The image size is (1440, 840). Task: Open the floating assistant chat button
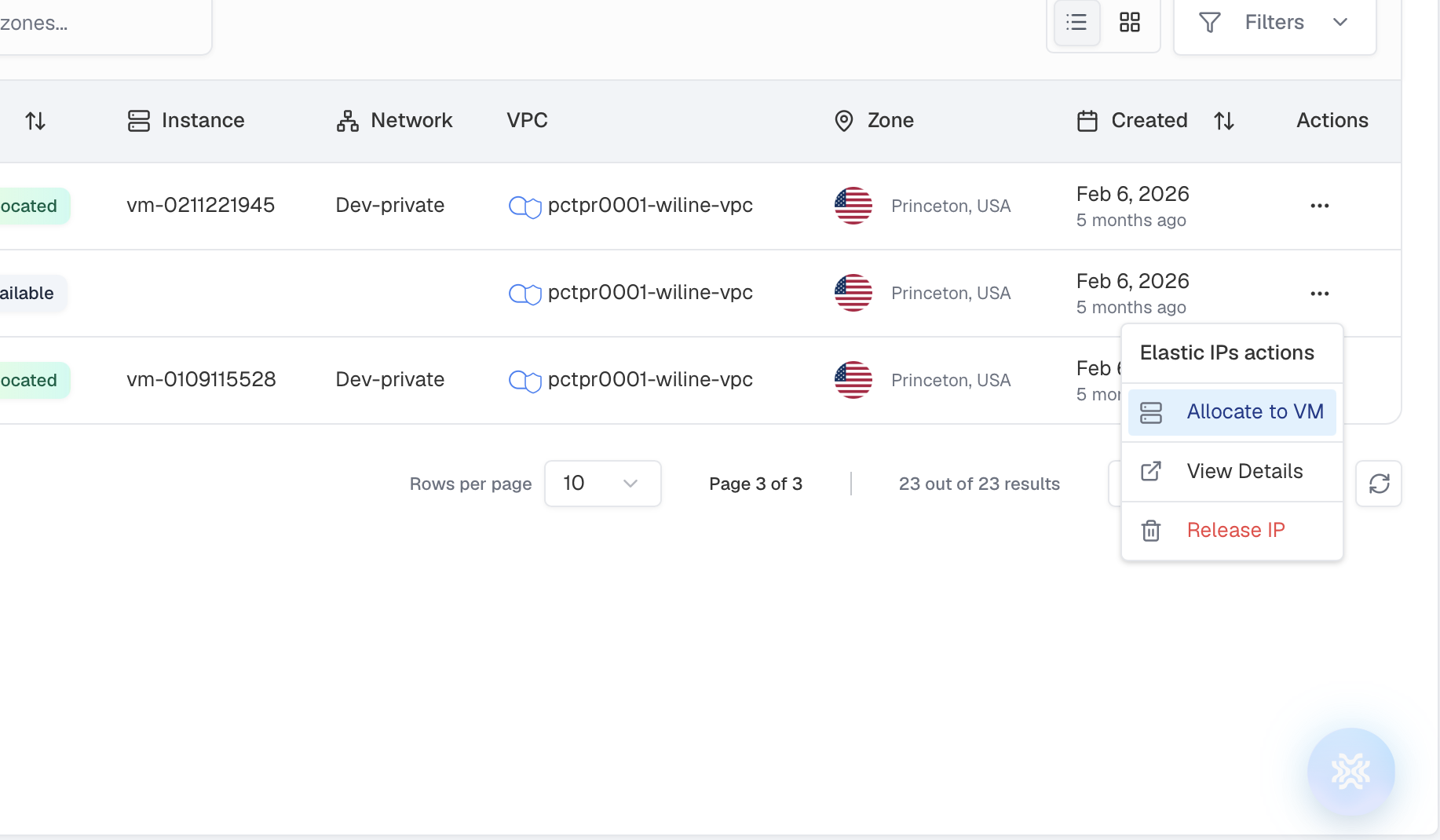(1351, 772)
